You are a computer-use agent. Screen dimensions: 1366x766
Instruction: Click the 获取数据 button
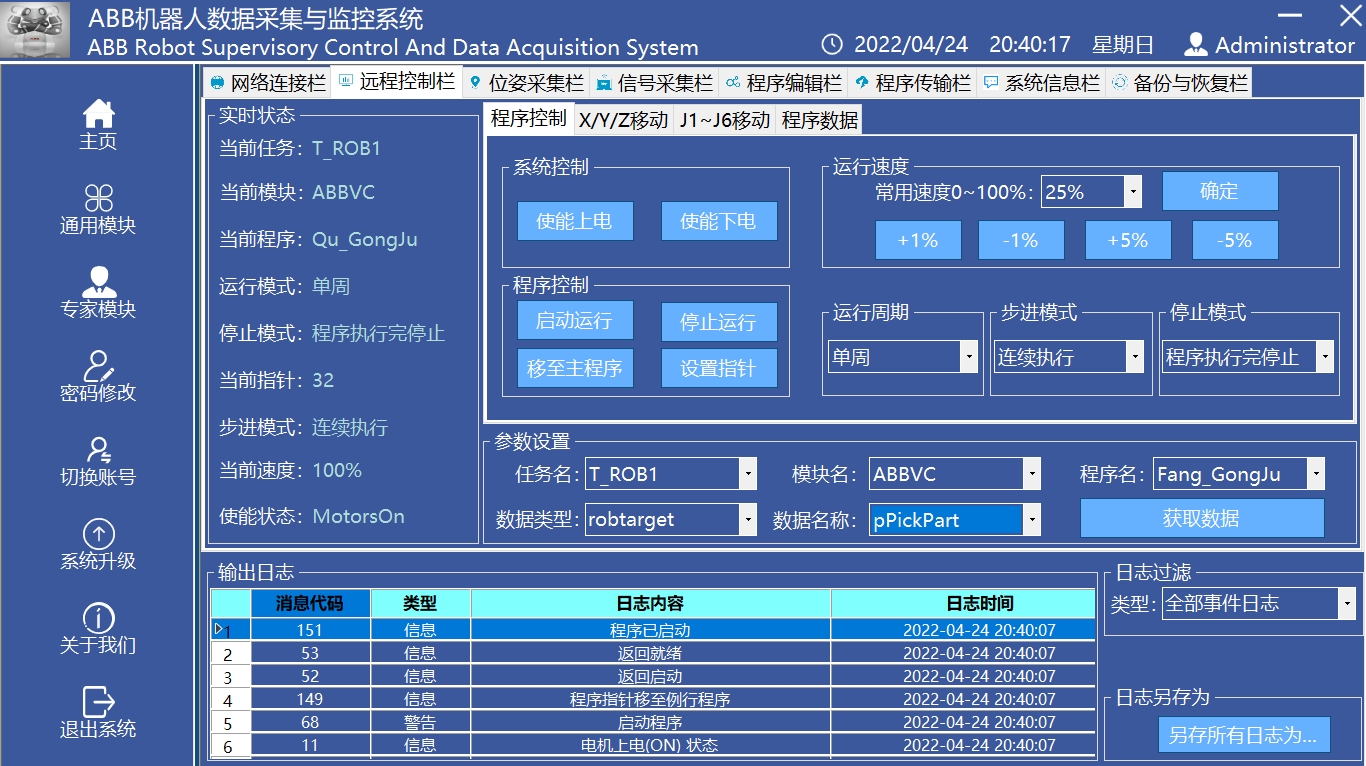(x=1202, y=518)
